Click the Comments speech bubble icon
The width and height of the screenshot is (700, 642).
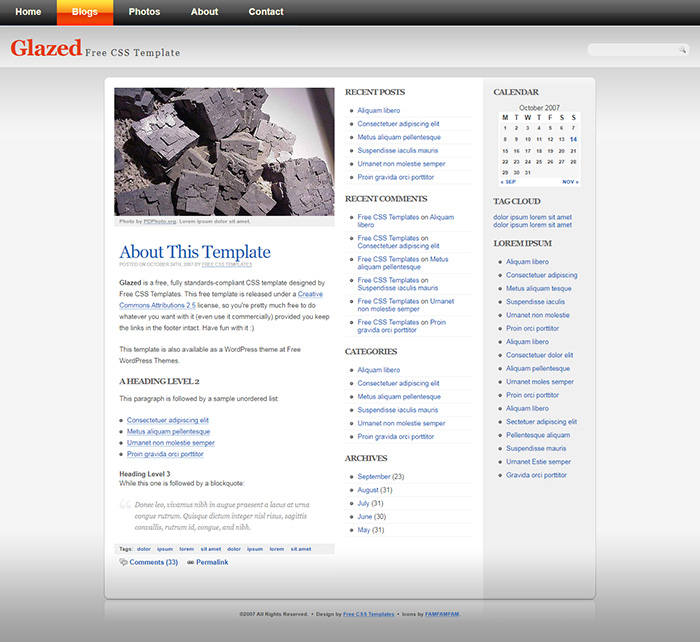[123, 562]
